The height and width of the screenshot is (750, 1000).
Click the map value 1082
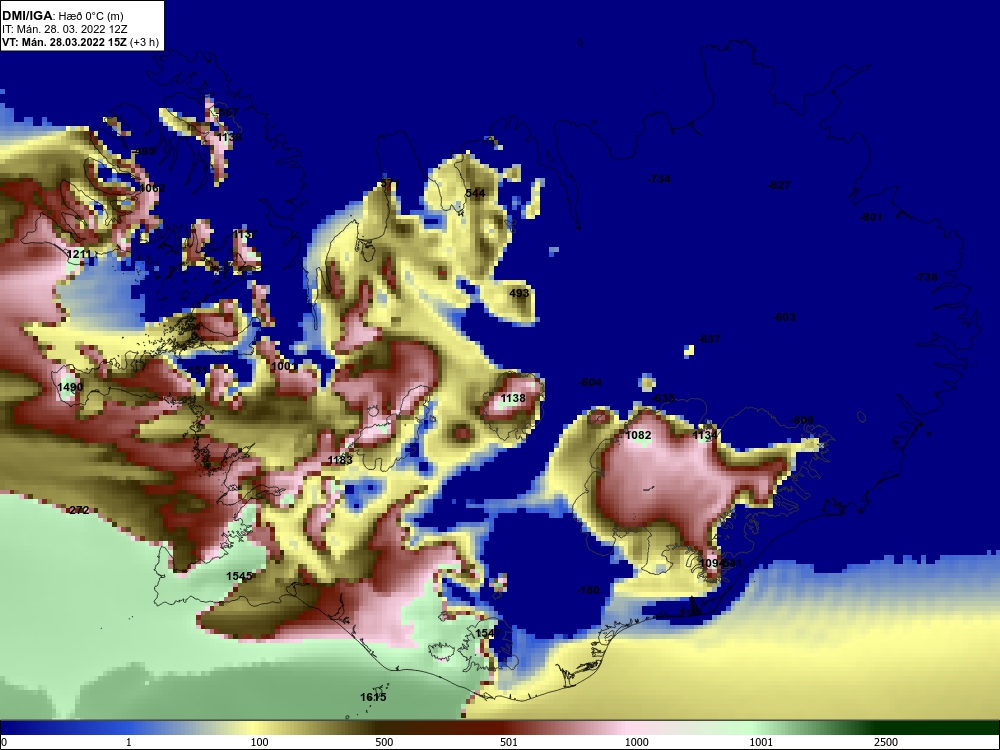coord(638,435)
